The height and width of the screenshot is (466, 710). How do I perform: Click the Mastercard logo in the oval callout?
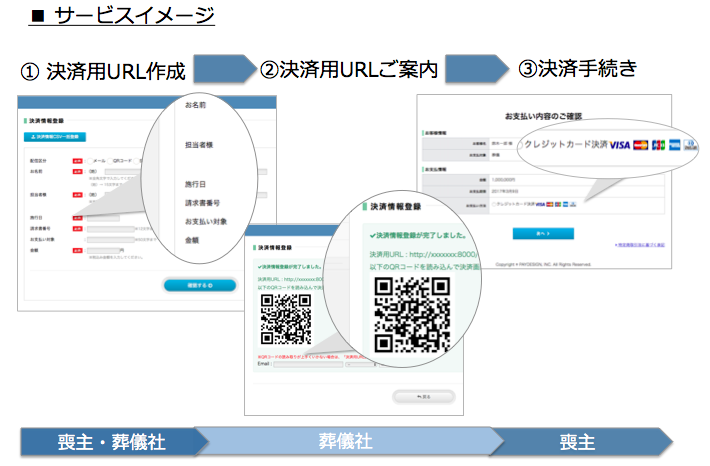[x=640, y=145]
